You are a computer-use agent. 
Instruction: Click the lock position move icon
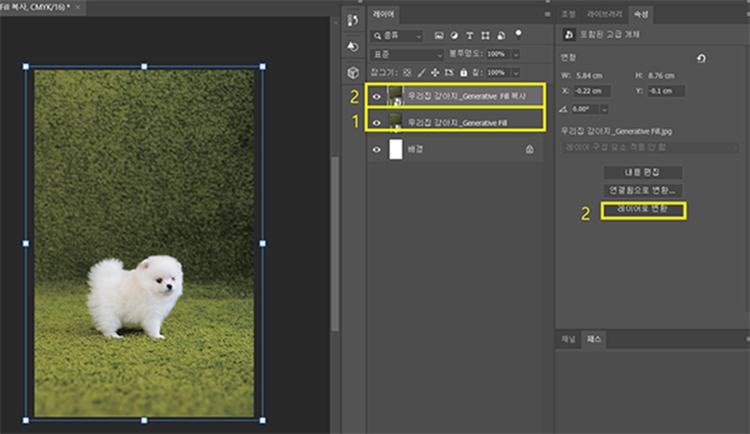(437, 72)
